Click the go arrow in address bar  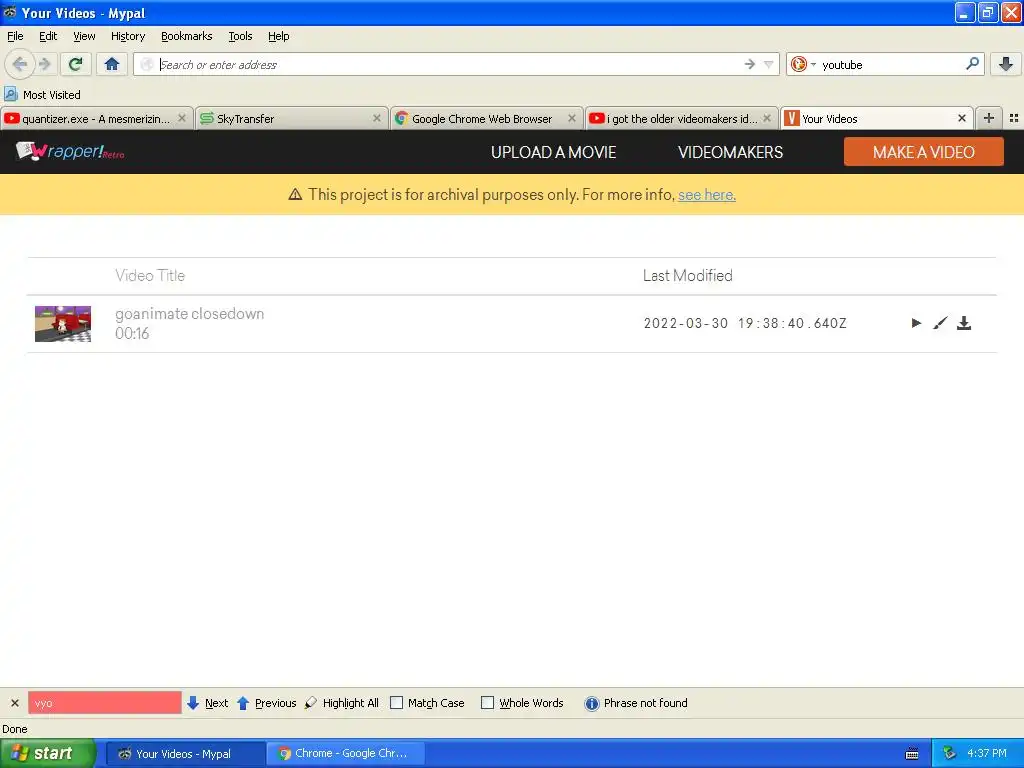tap(750, 64)
